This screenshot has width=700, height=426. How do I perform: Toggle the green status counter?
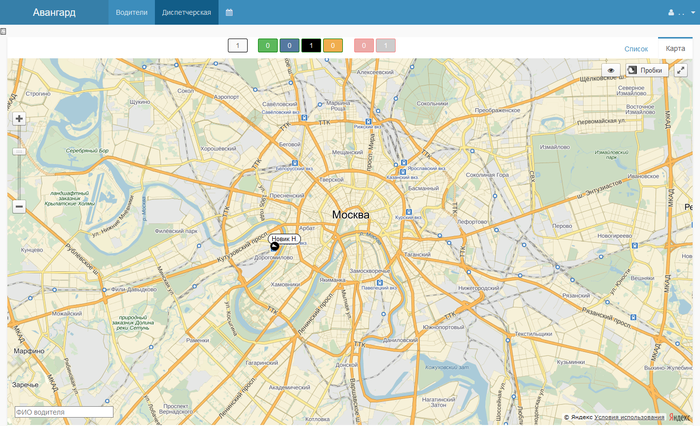tap(268, 46)
